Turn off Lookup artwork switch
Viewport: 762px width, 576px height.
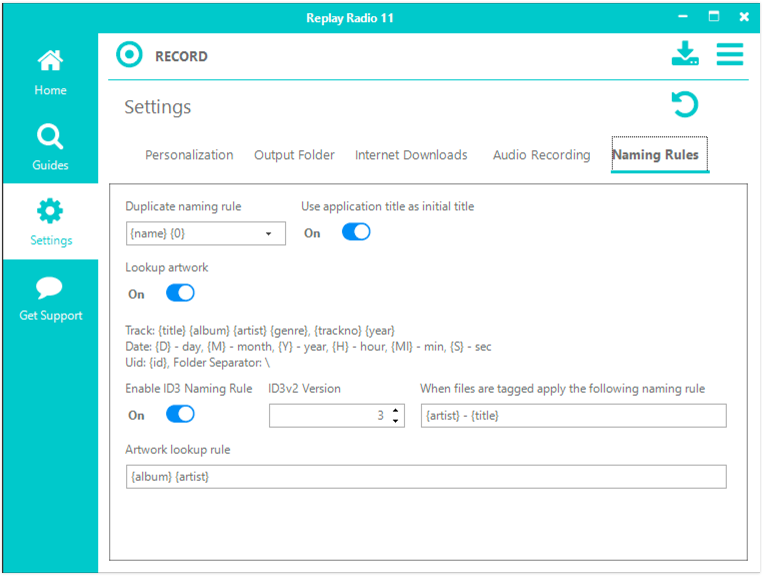tap(180, 293)
